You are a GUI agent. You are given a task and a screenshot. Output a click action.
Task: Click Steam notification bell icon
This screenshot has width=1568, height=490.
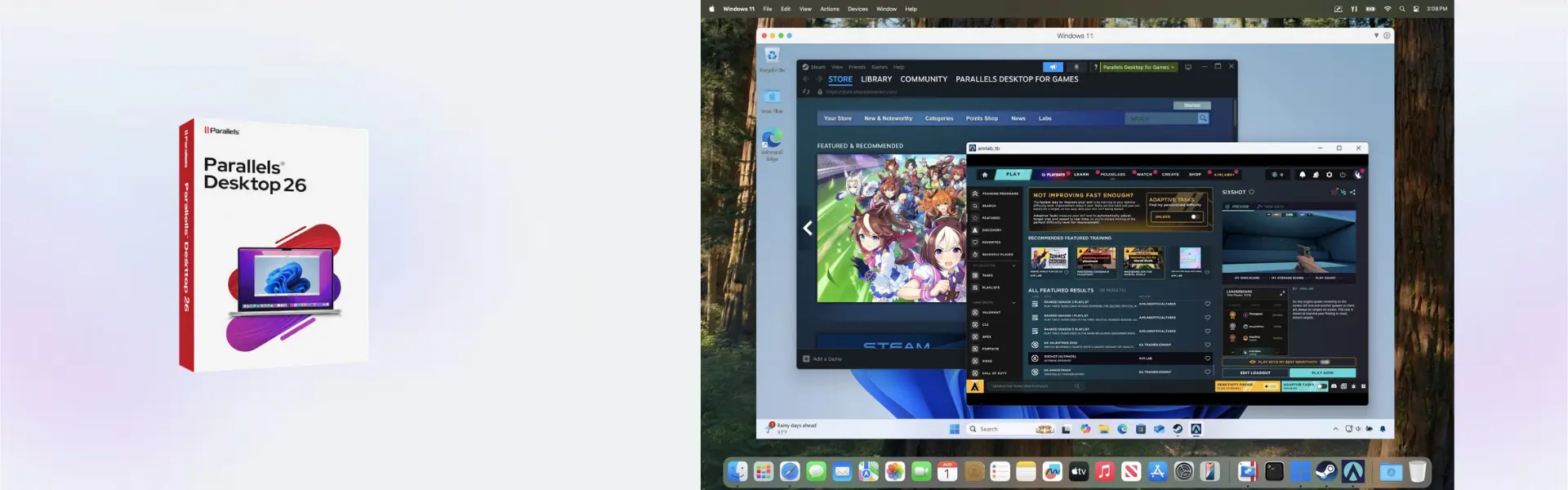pos(1076,67)
